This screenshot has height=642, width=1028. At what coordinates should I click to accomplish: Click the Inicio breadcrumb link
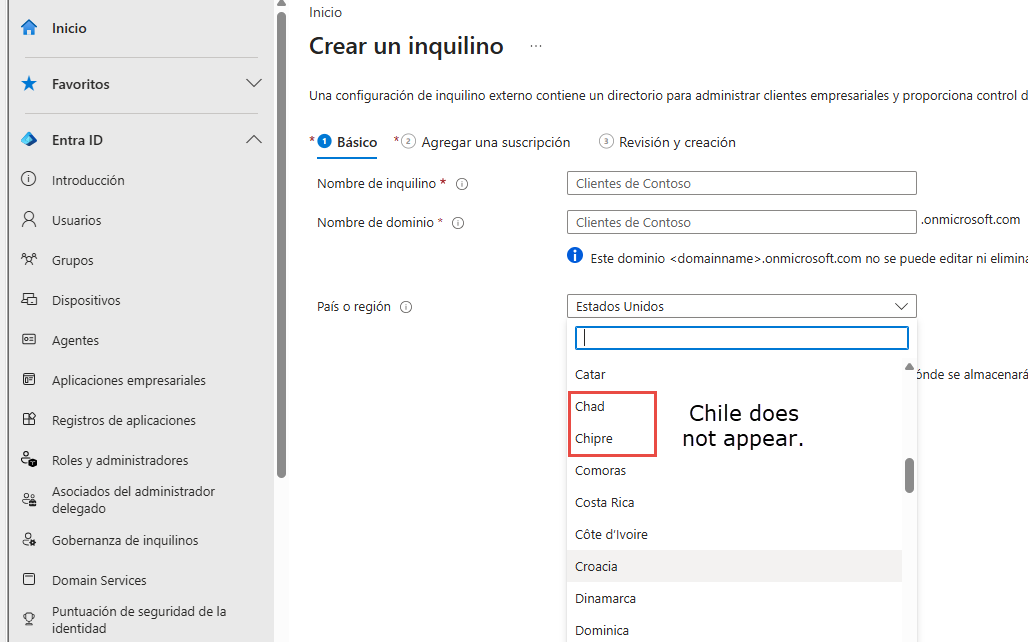point(325,12)
